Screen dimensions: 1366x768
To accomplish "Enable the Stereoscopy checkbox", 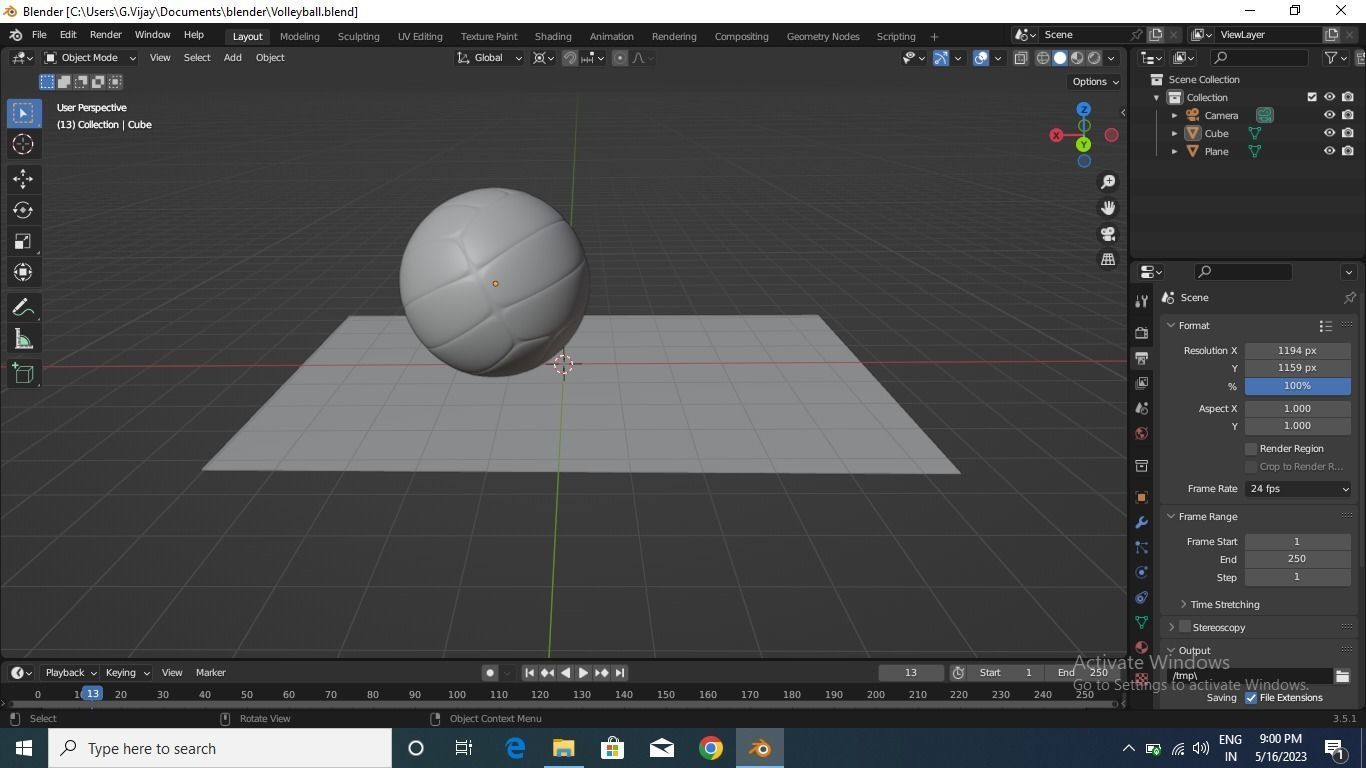I will 1185,627.
